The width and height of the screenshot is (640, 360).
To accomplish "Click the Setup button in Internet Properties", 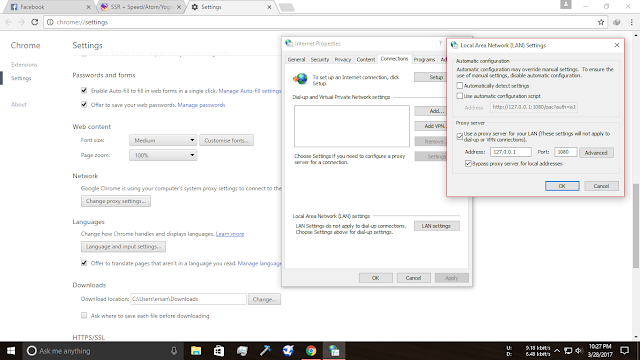I will click(431, 77).
